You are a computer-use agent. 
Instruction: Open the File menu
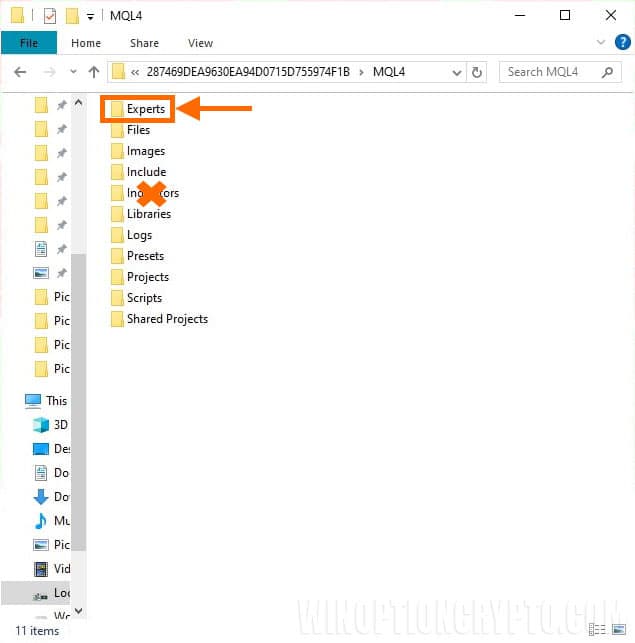pyautogui.click(x=28, y=43)
